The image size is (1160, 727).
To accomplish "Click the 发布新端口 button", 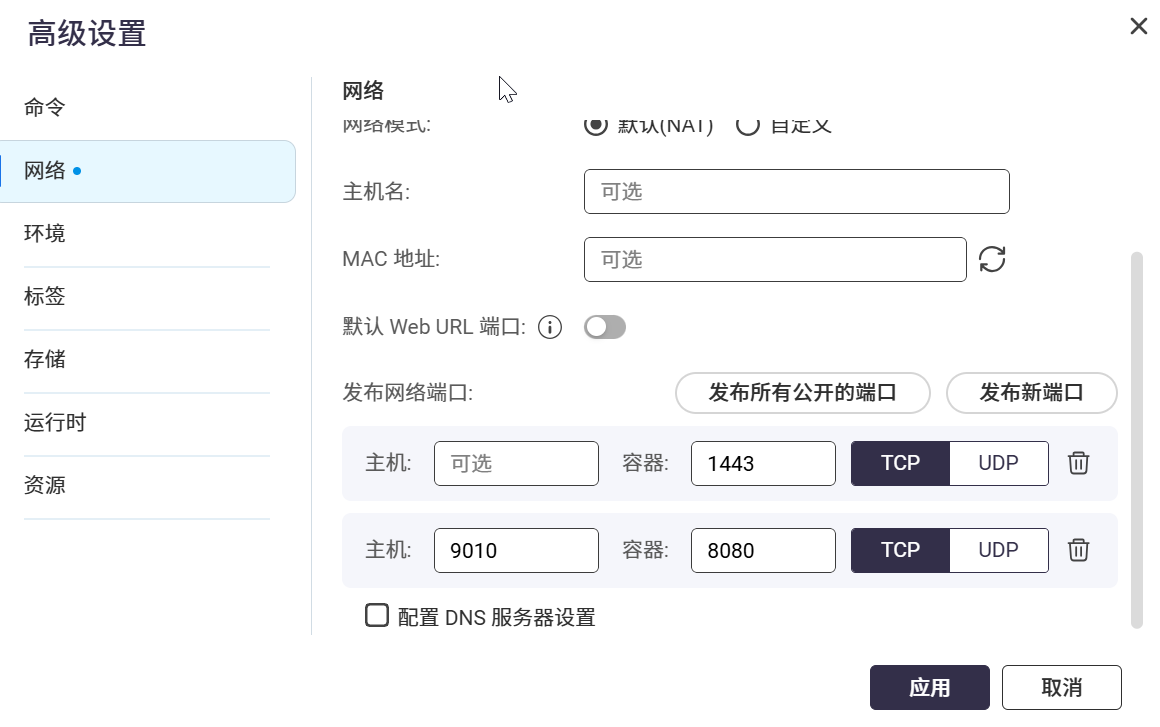I will pyautogui.click(x=1031, y=393).
